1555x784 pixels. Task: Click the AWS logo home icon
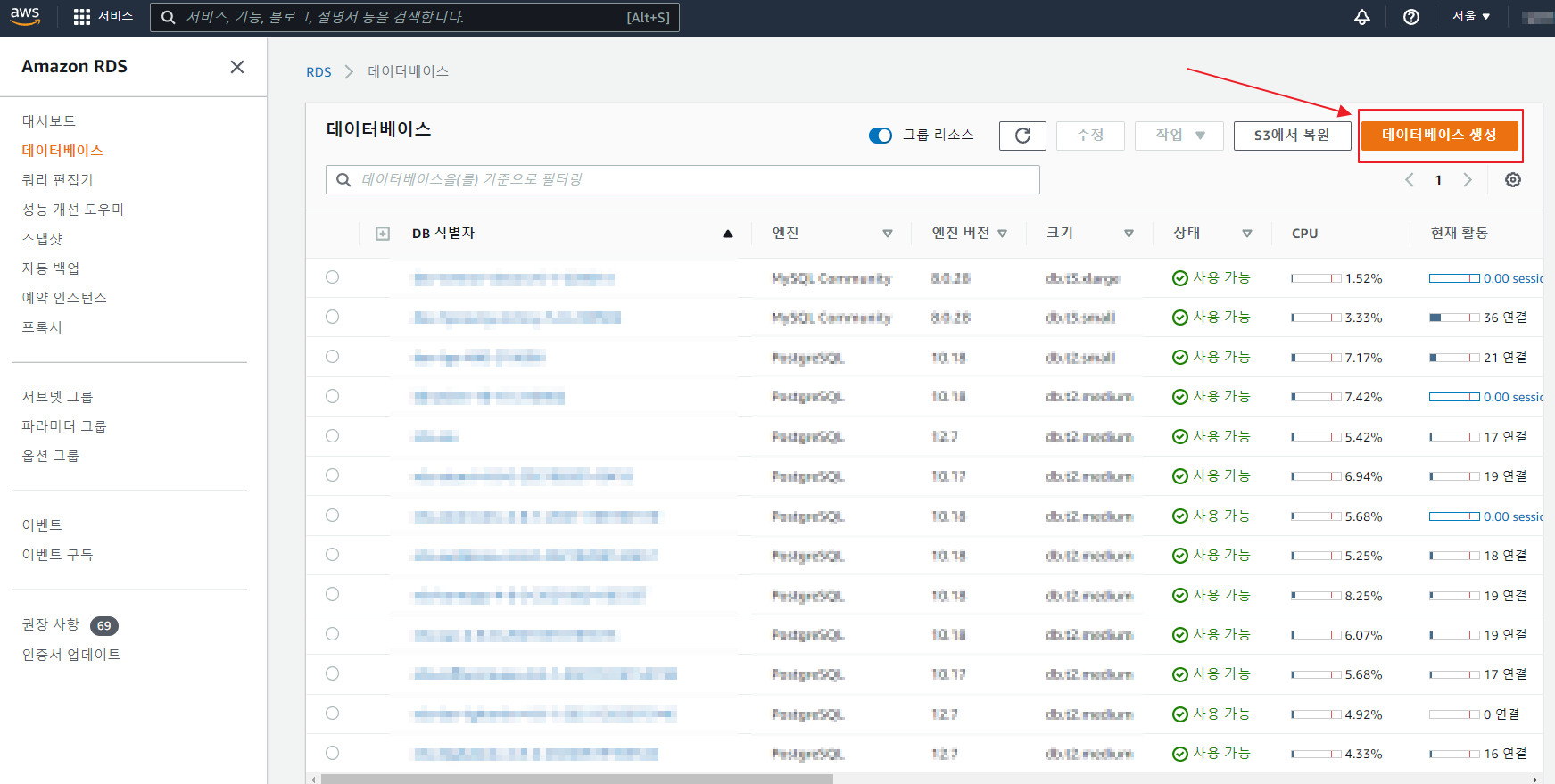(25, 16)
